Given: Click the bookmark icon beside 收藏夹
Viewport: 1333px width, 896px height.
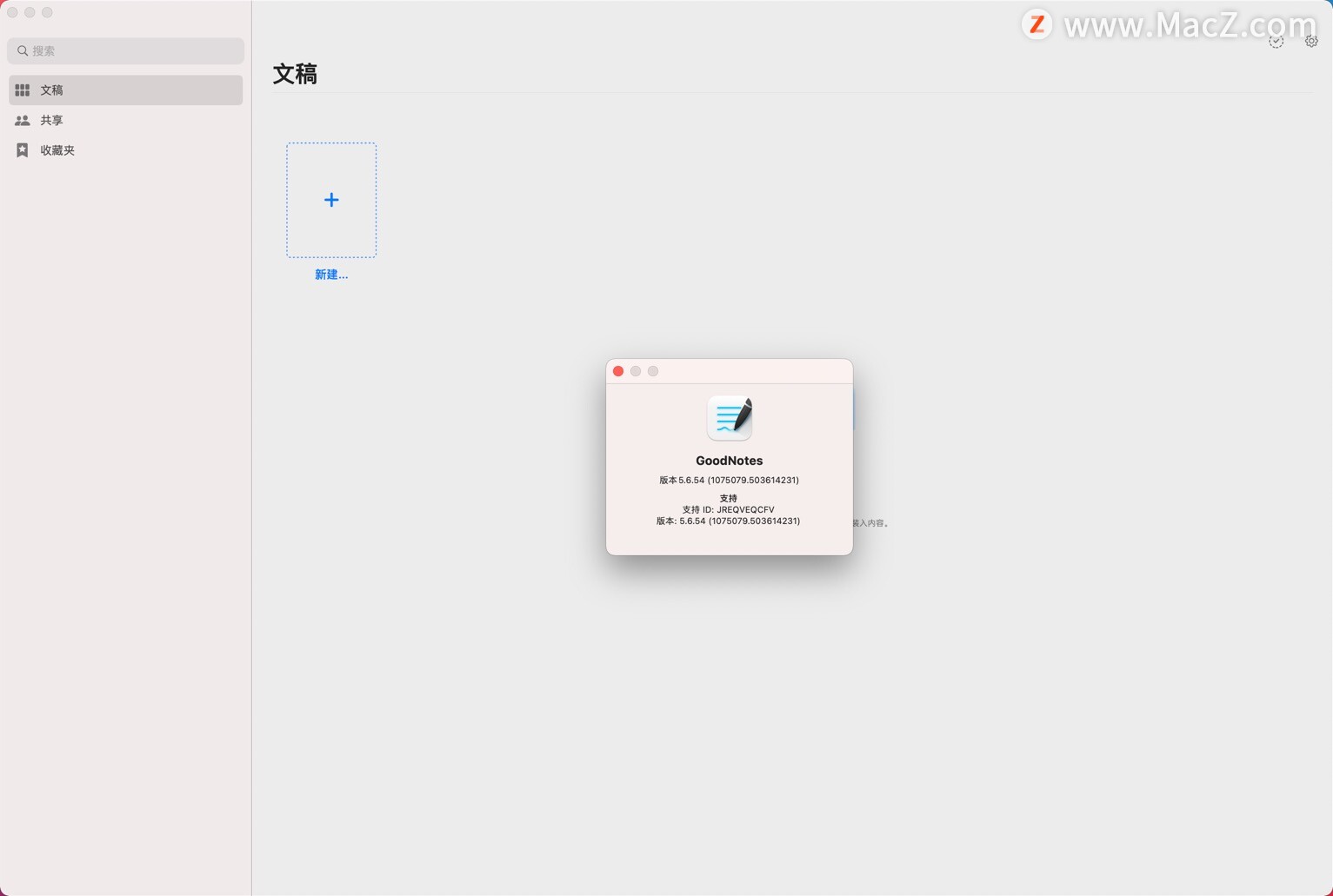Looking at the screenshot, I should [x=23, y=150].
